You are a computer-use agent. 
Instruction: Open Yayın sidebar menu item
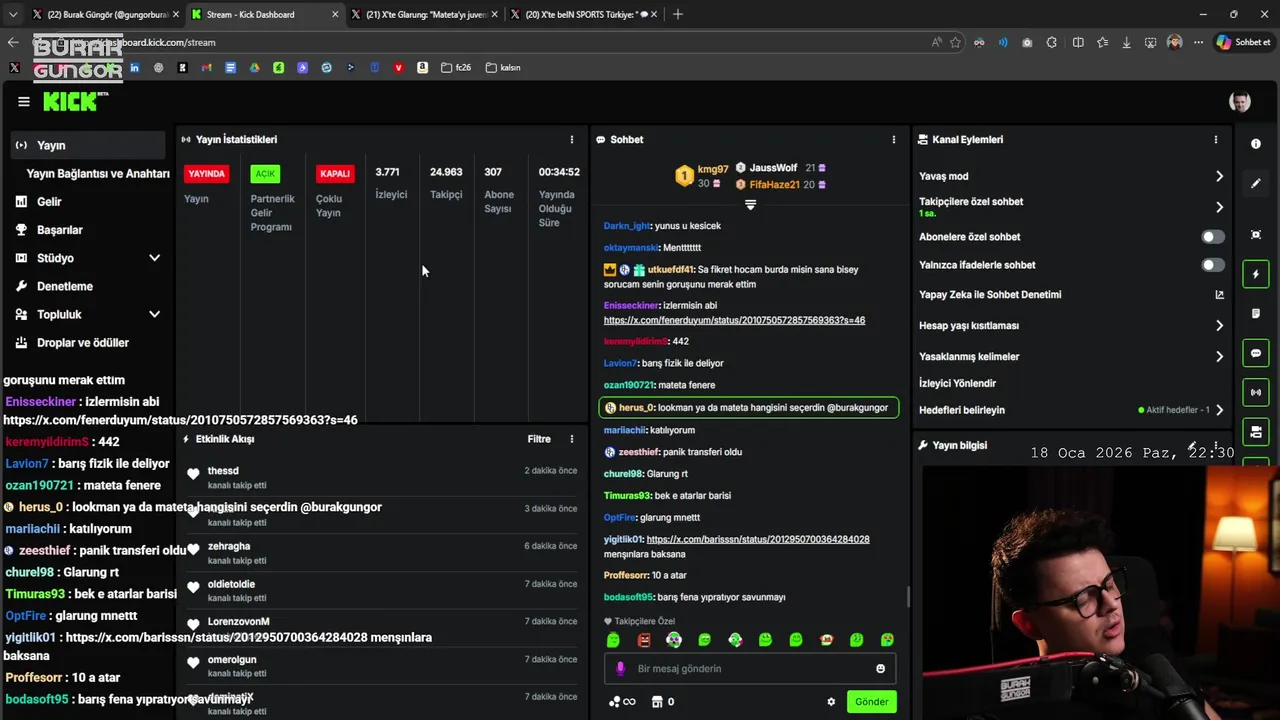click(88, 145)
